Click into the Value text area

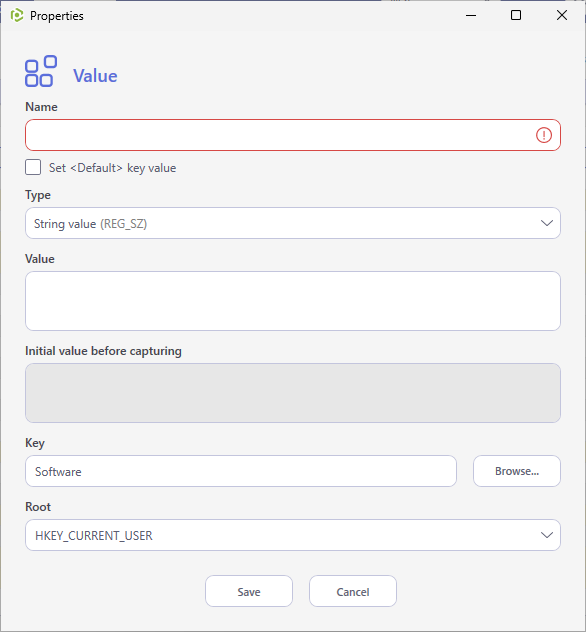click(x=293, y=301)
